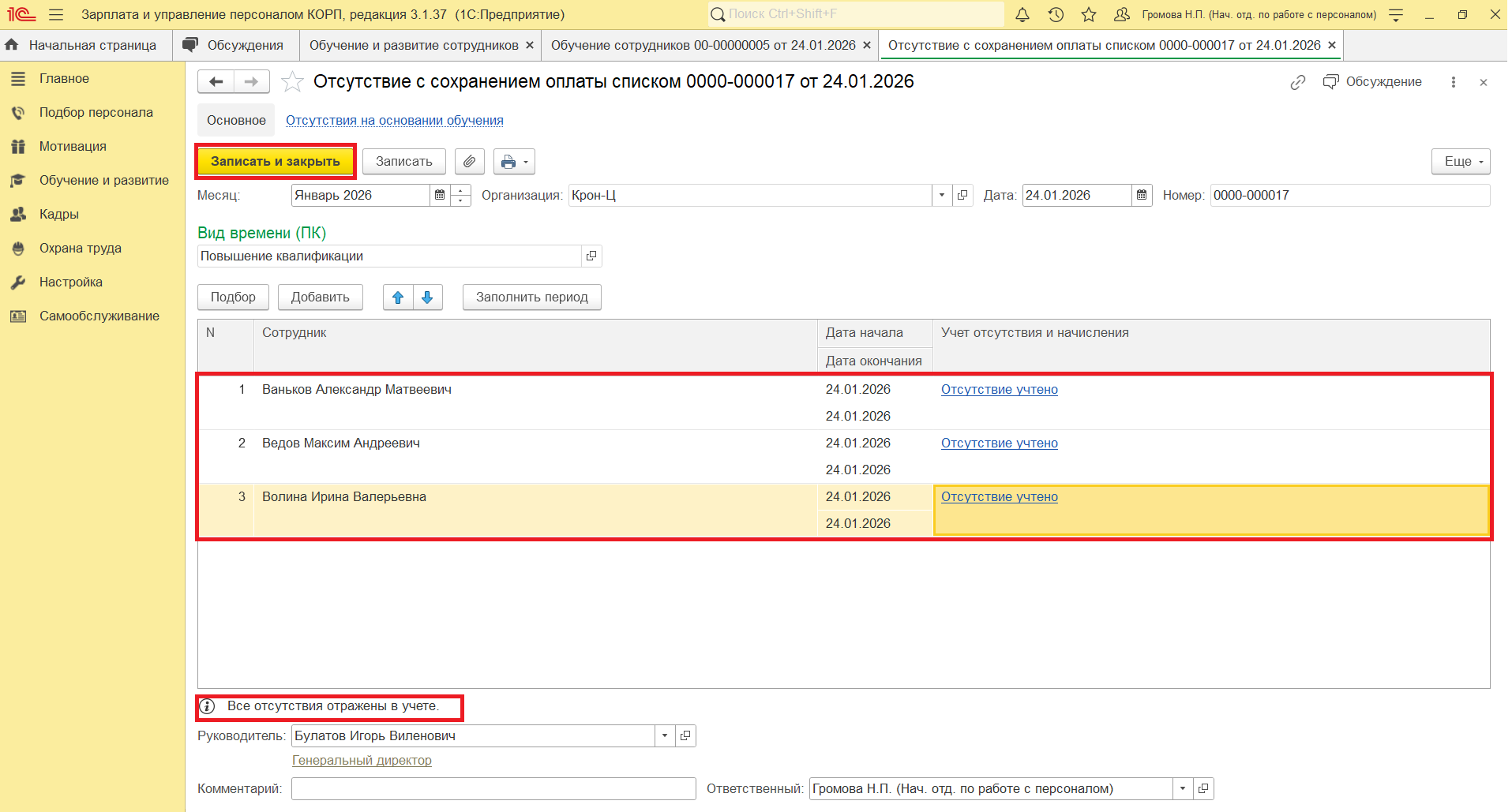
Task: Move row up with blue arrow
Action: pos(398,297)
